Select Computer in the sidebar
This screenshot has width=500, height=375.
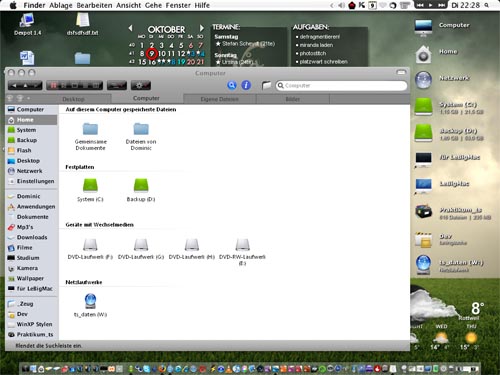(31, 109)
